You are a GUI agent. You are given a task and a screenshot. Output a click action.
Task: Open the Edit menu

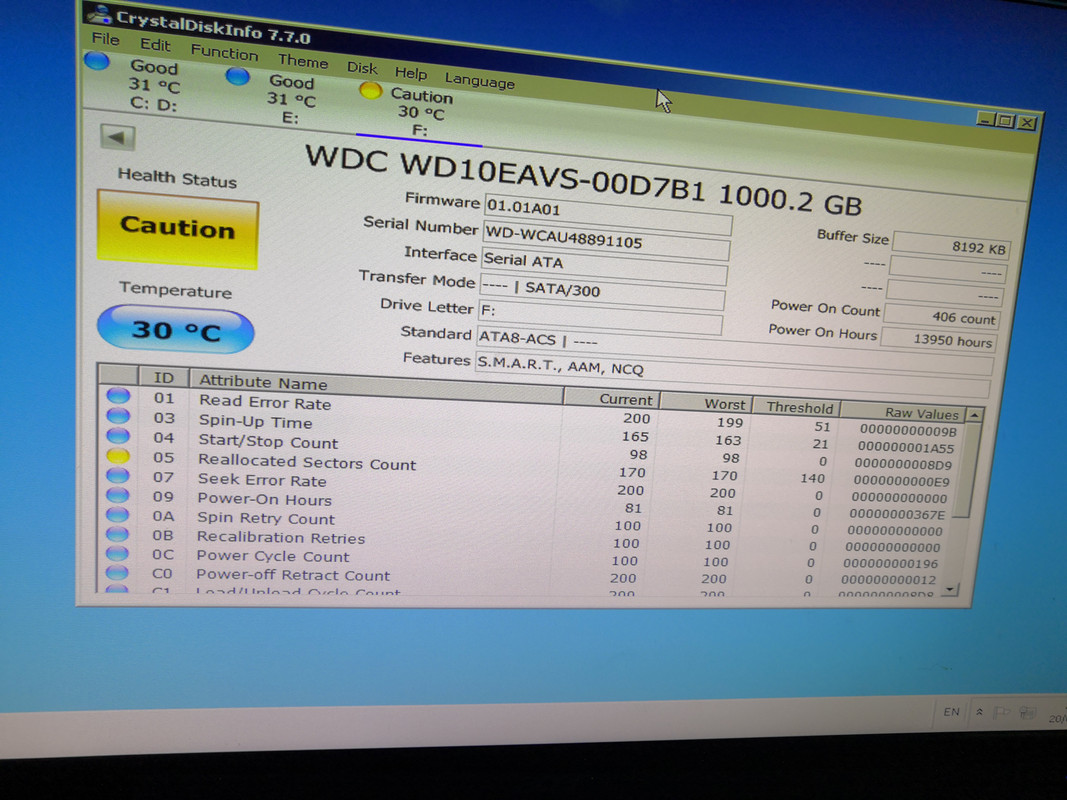[155, 45]
